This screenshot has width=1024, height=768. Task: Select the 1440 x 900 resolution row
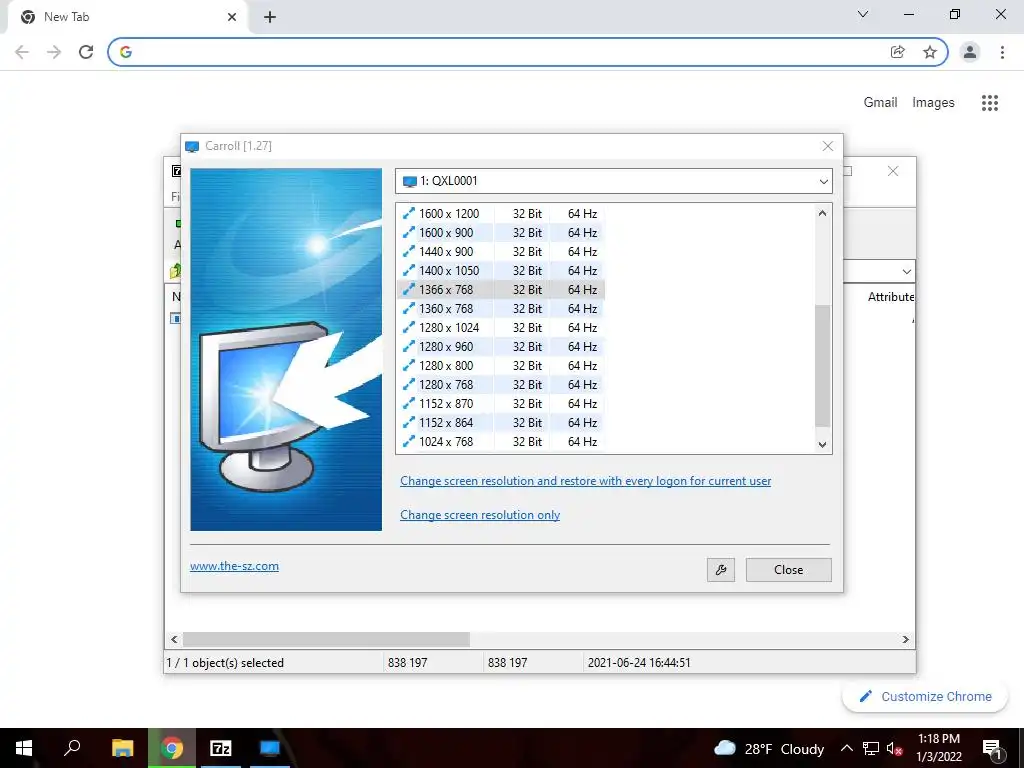click(500, 251)
